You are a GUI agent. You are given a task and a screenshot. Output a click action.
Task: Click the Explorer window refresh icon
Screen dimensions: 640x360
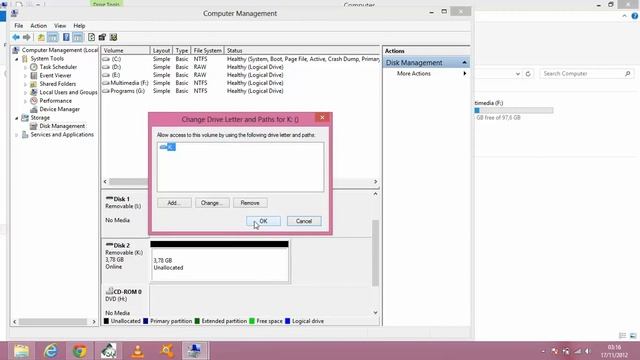pyautogui.click(x=528, y=74)
